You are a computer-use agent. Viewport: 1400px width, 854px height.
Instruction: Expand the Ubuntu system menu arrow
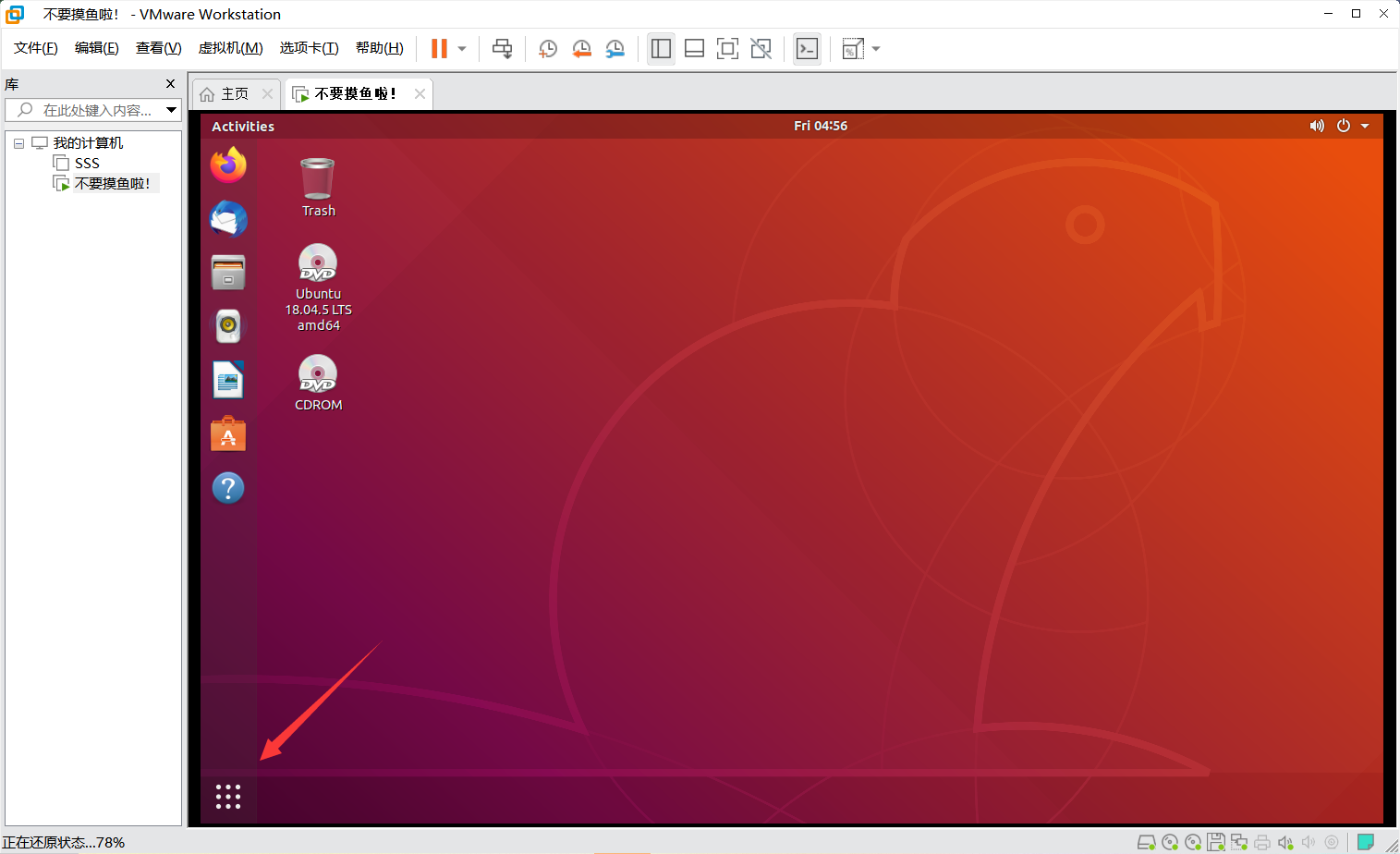tap(1365, 127)
